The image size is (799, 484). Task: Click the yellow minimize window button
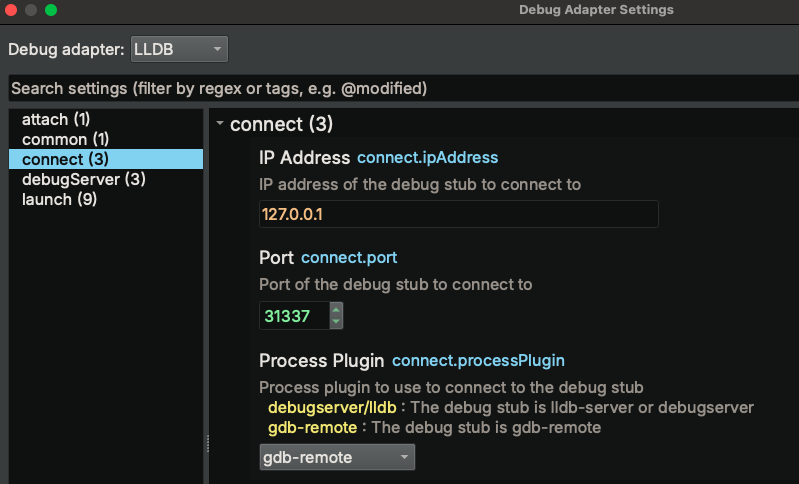(x=31, y=10)
